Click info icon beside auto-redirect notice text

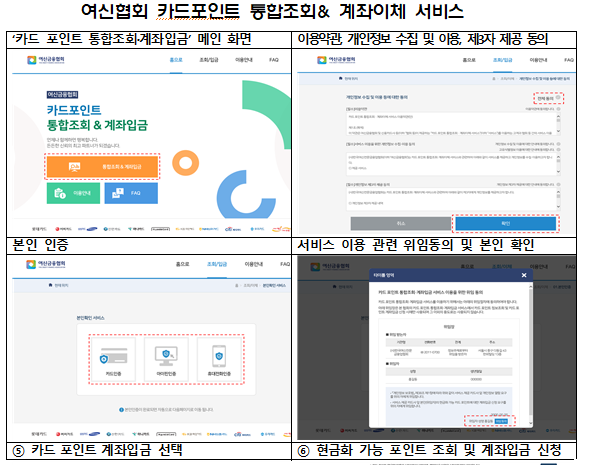pos(121,410)
